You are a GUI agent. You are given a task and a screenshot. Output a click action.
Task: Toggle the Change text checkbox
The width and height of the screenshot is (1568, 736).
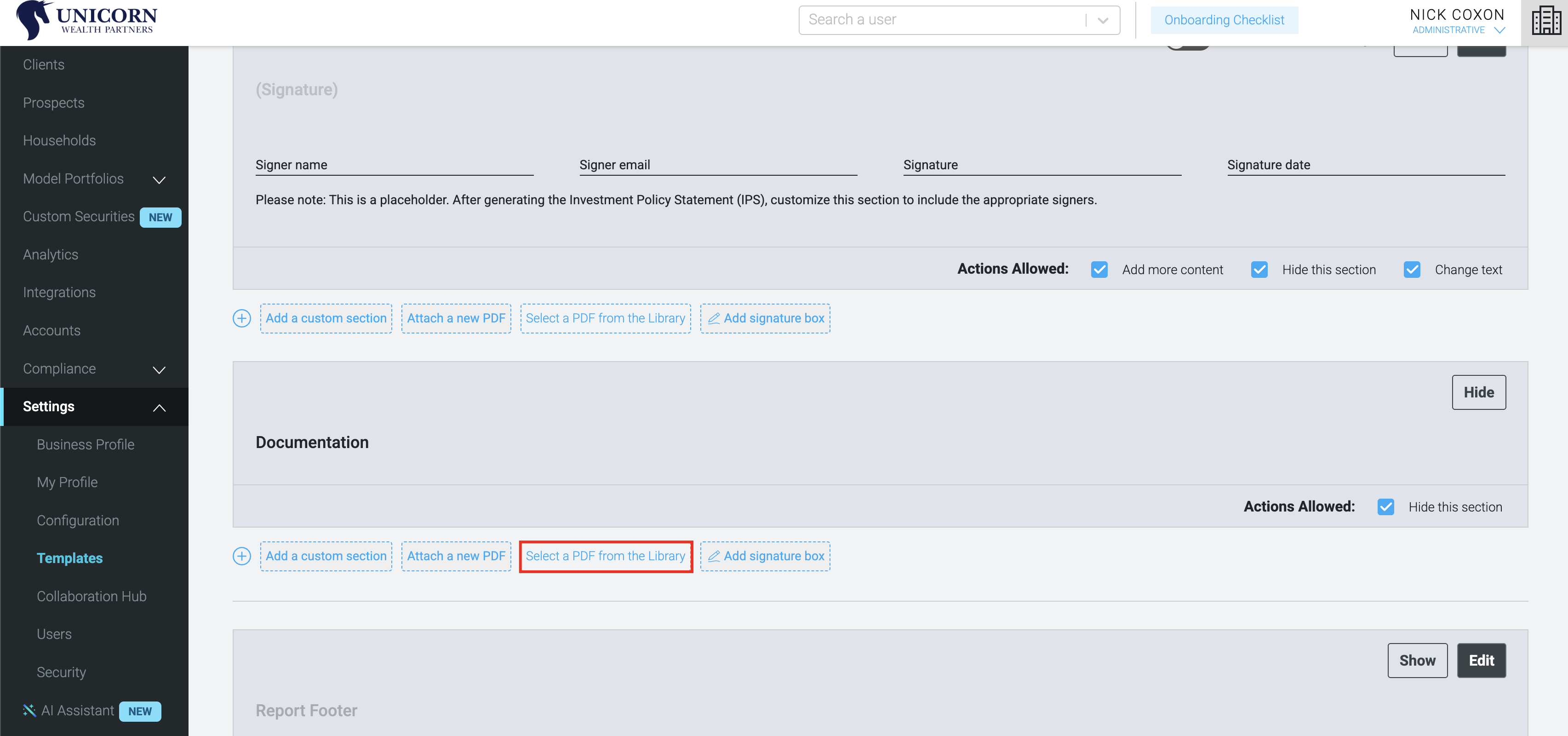(x=1412, y=270)
